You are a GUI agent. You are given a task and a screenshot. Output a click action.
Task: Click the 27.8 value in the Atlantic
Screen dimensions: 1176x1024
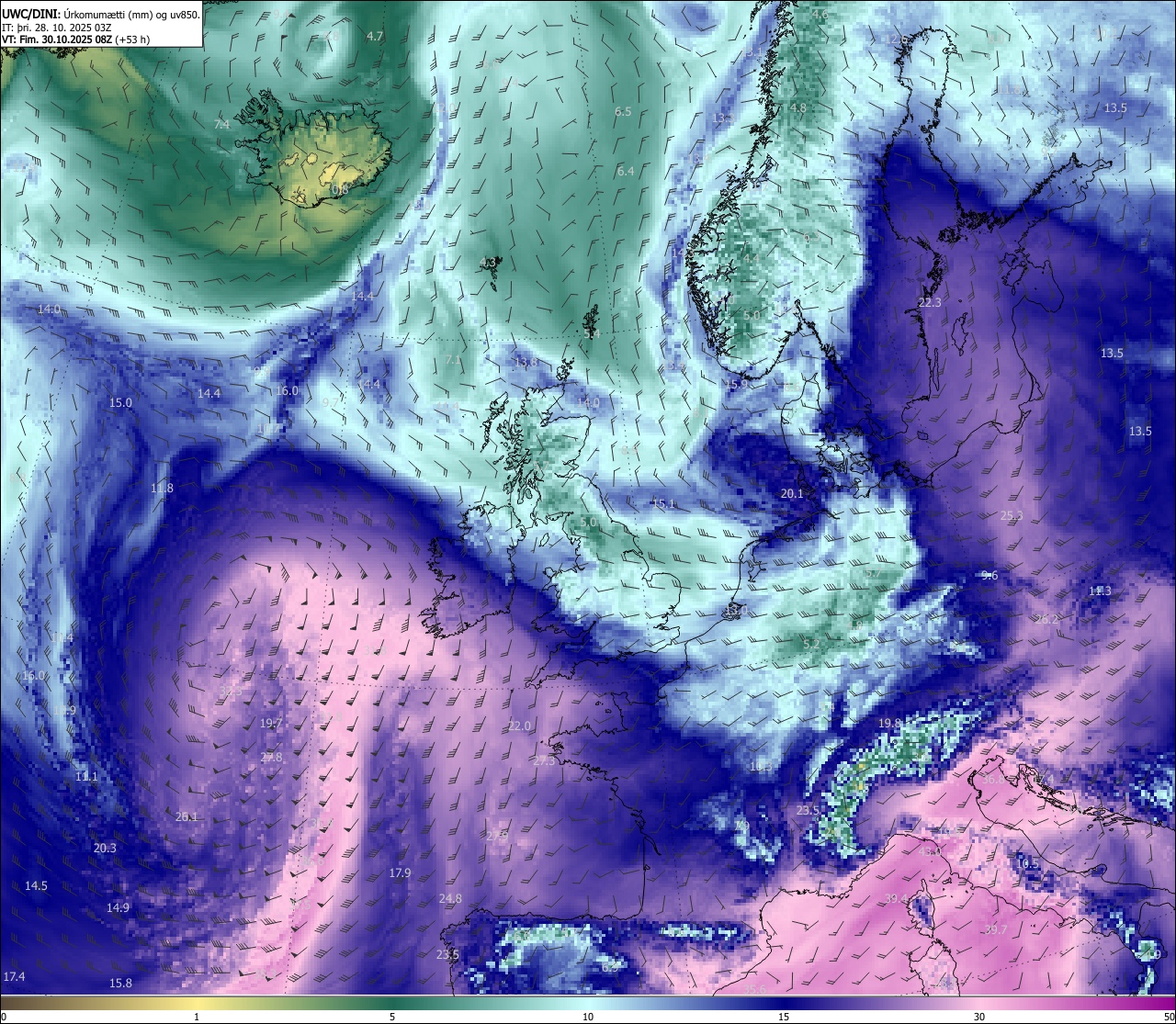tap(271, 758)
